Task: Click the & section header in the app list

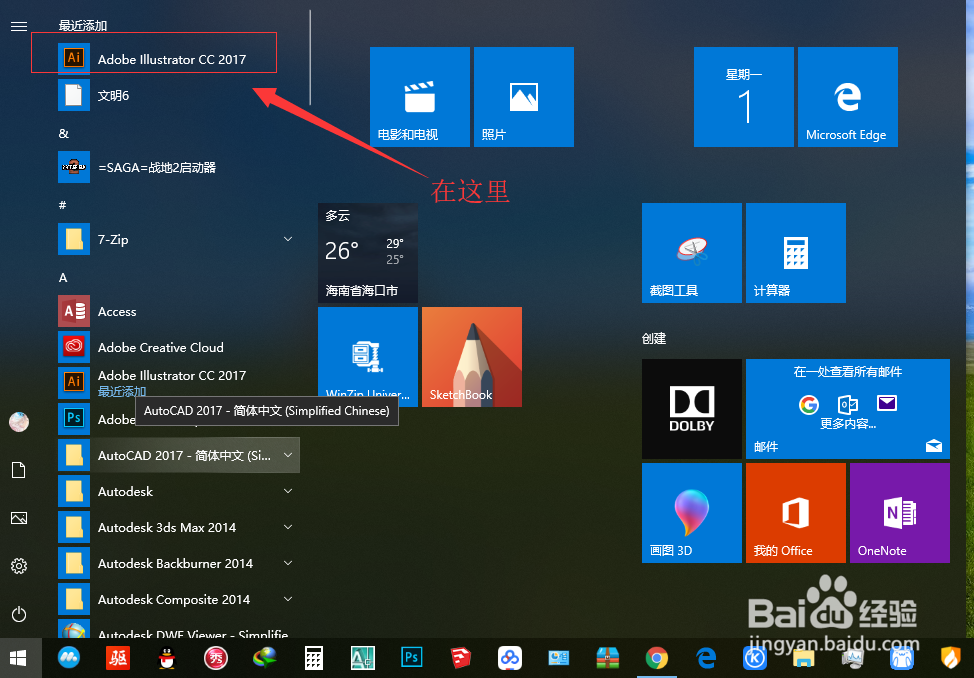Action: pos(63,134)
